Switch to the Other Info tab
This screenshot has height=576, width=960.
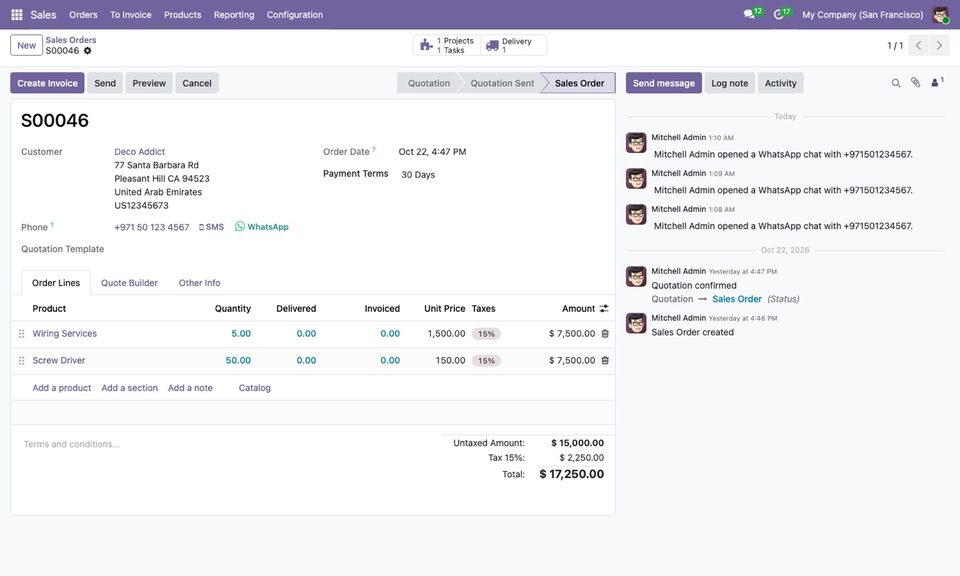(x=200, y=283)
